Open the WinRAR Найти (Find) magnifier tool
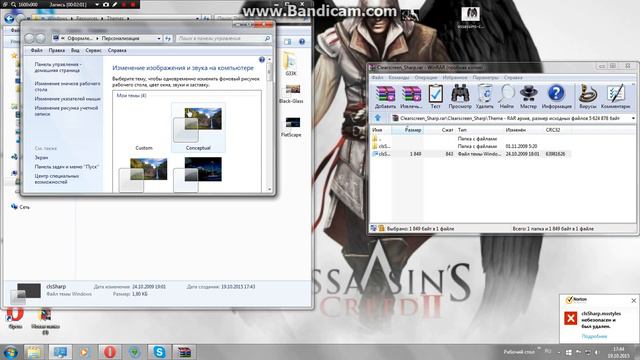 507,97
